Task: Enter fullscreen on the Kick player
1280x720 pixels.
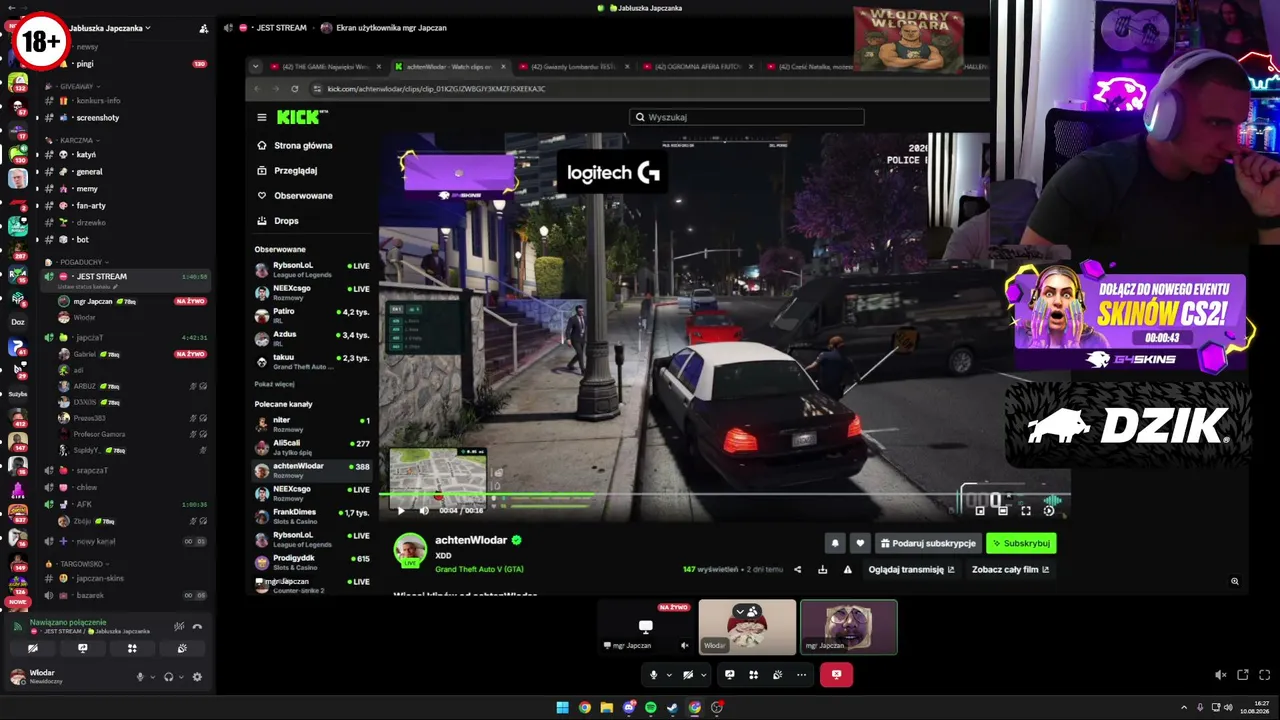Action: [x=1026, y=511]
